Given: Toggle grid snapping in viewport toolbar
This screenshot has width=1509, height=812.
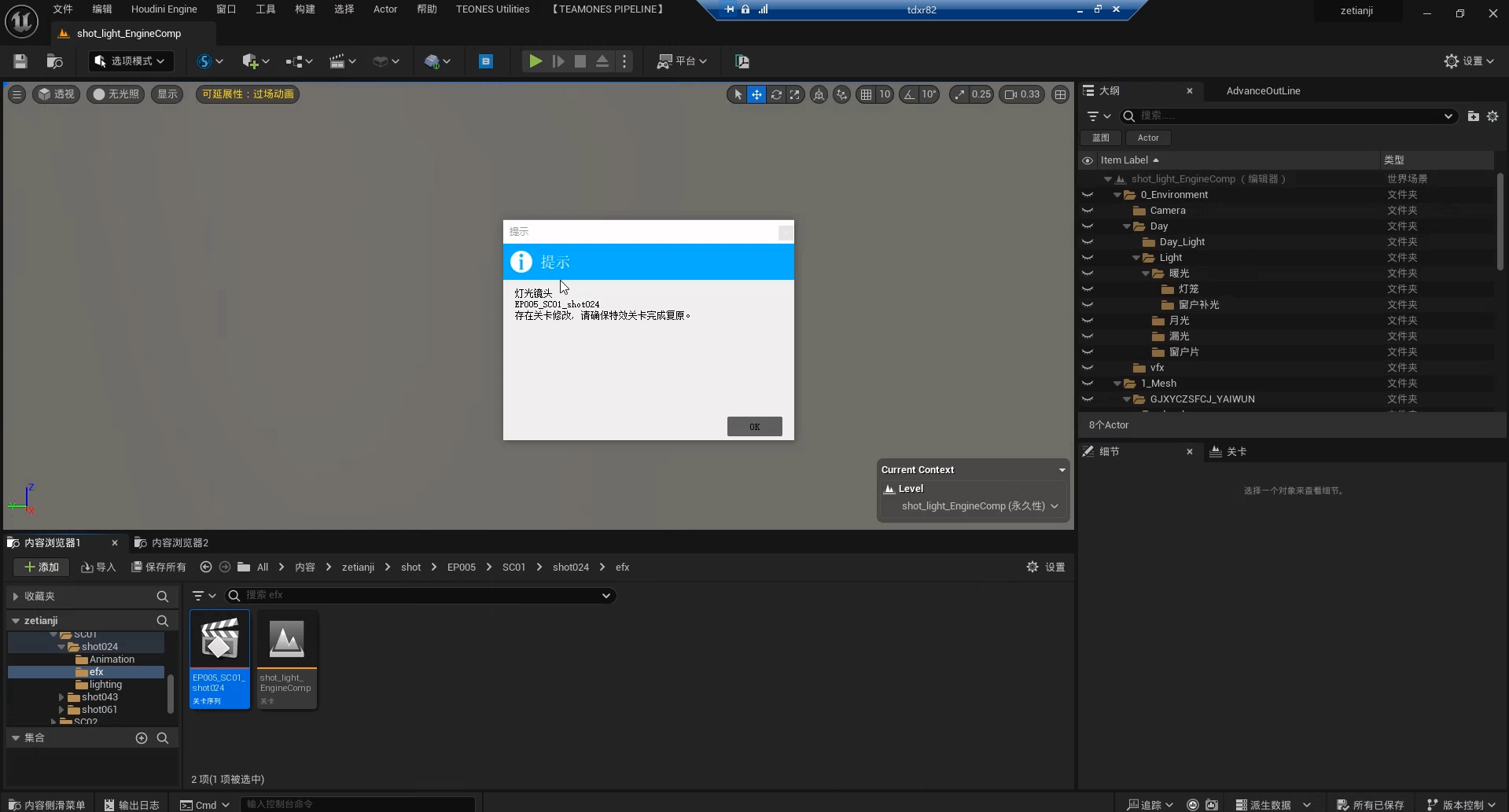Looking at the screenshot, I should [866, 94].
